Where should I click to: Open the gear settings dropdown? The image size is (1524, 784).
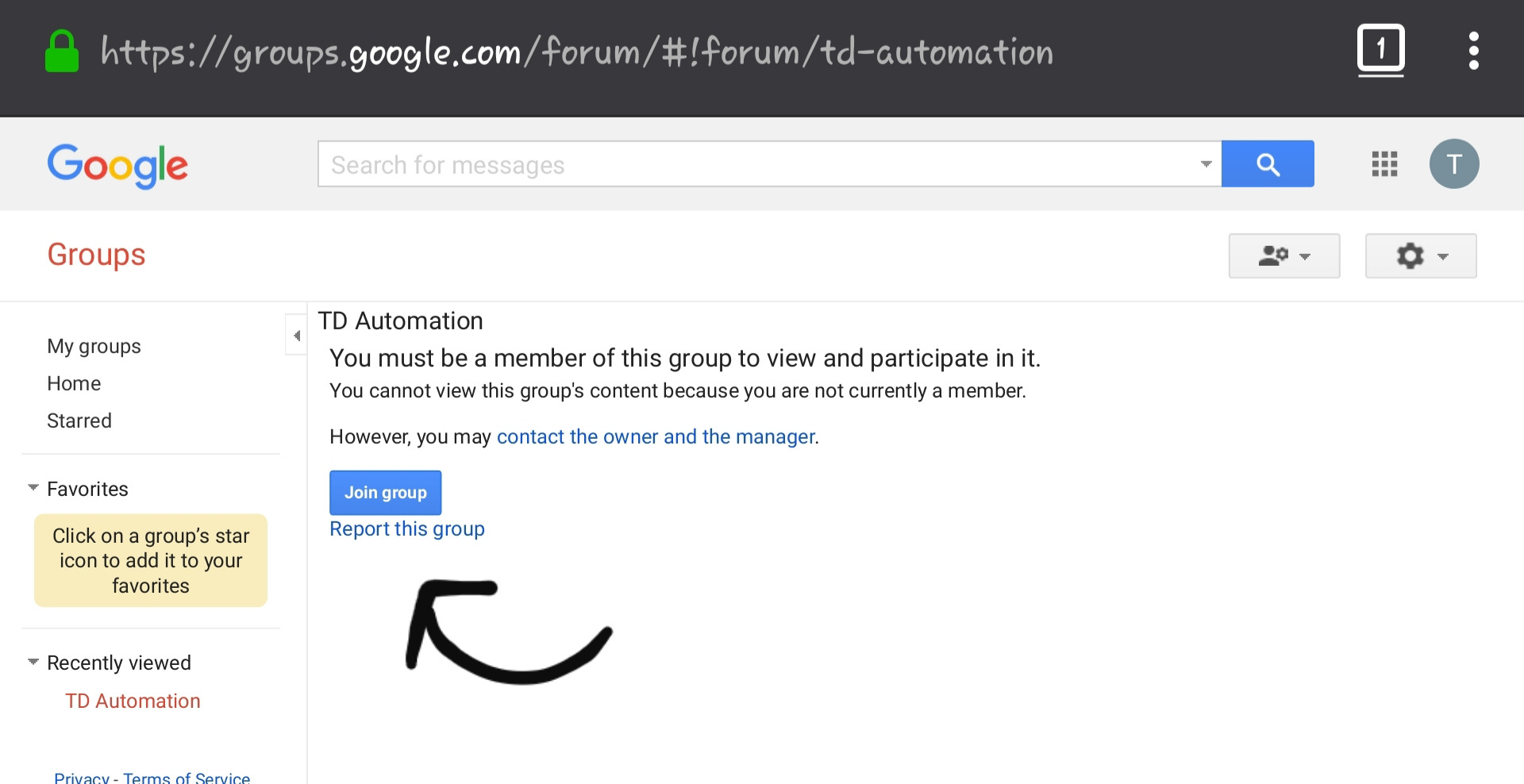click(x=1420, y=256)
